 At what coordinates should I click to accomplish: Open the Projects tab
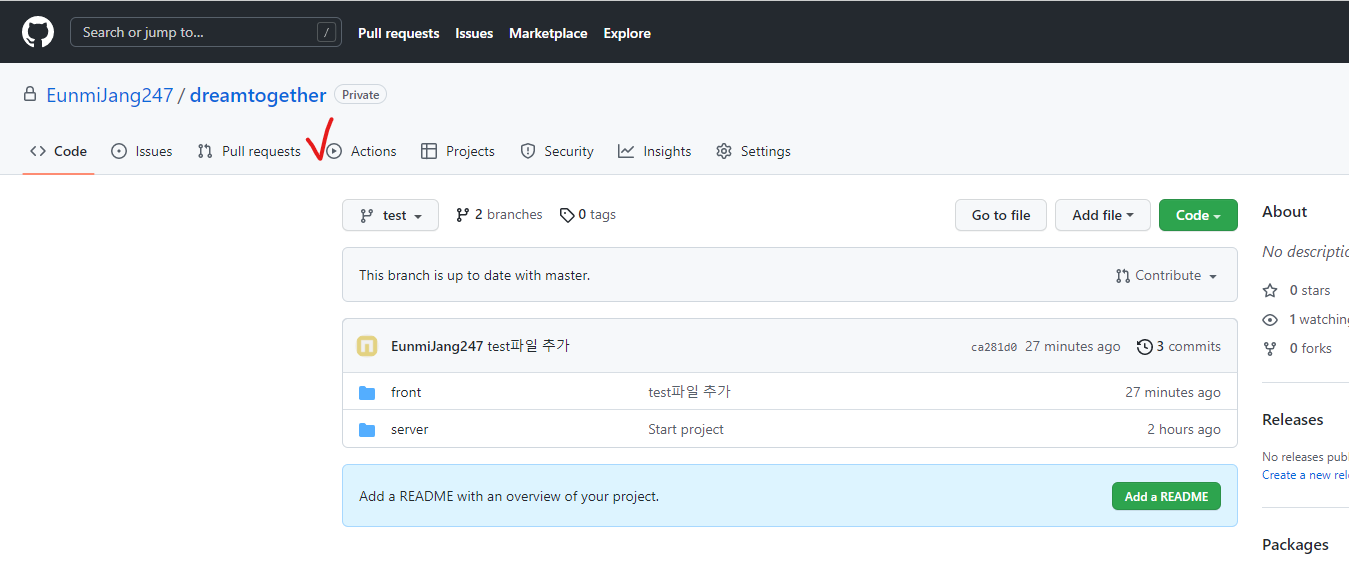pyautogui.click(x=457, y=151)
